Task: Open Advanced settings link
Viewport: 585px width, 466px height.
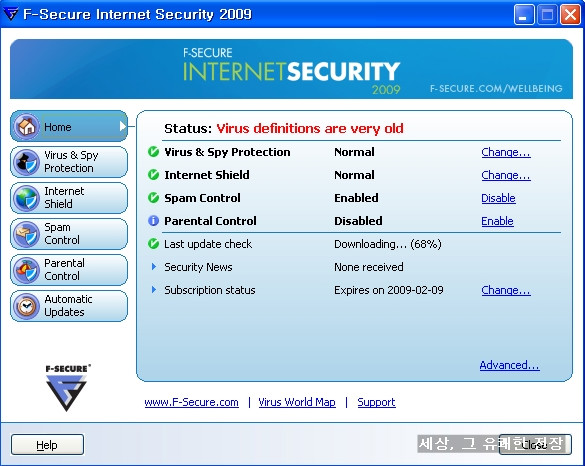Action: coord(509,365)
